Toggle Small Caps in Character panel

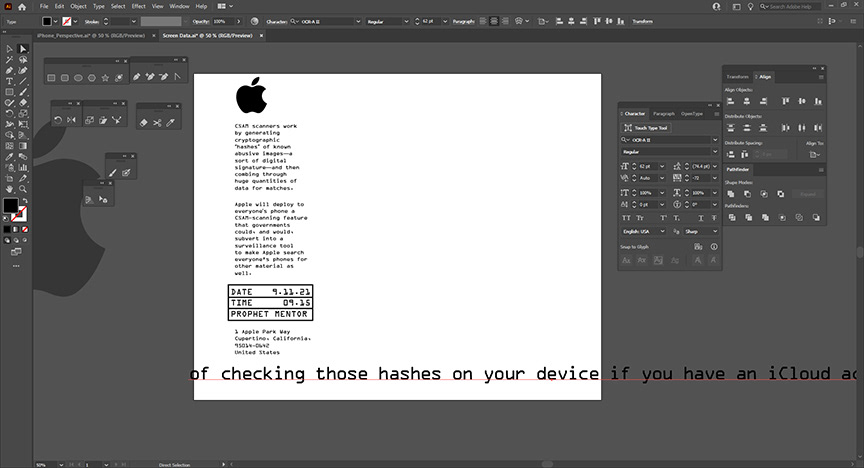click(640, 218)
